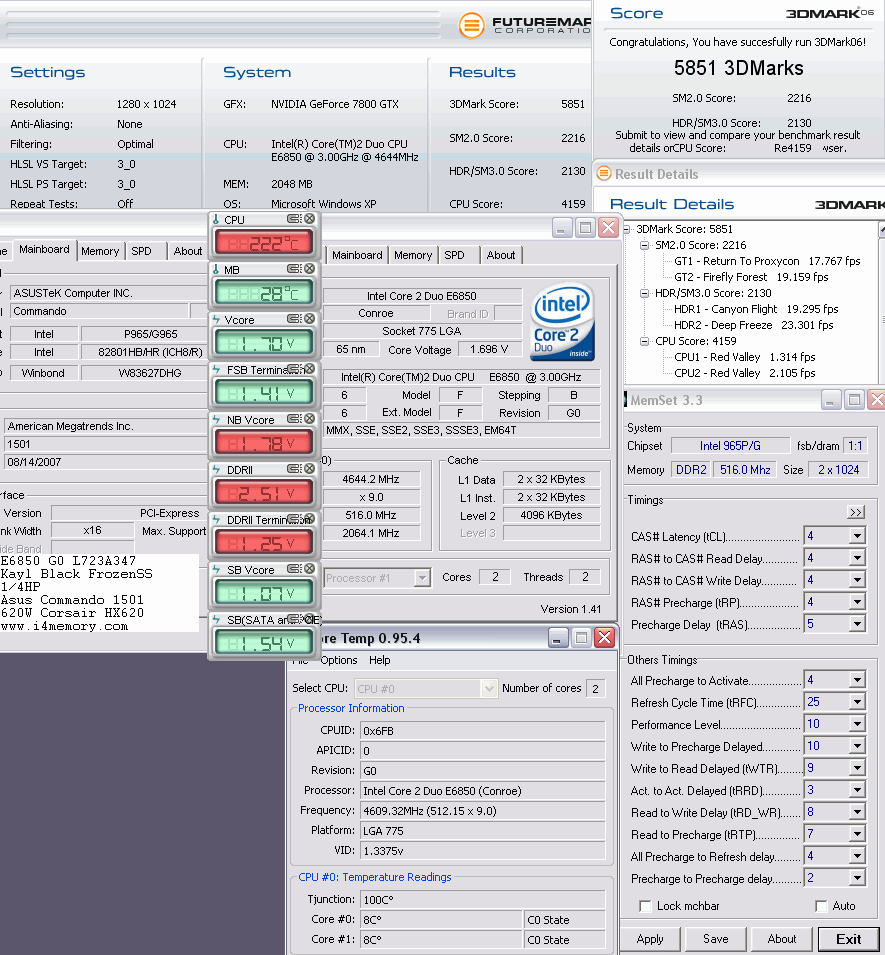Open the Processor #1 selection dropdown
Screen dimensions: 885x955
(421, 577)
